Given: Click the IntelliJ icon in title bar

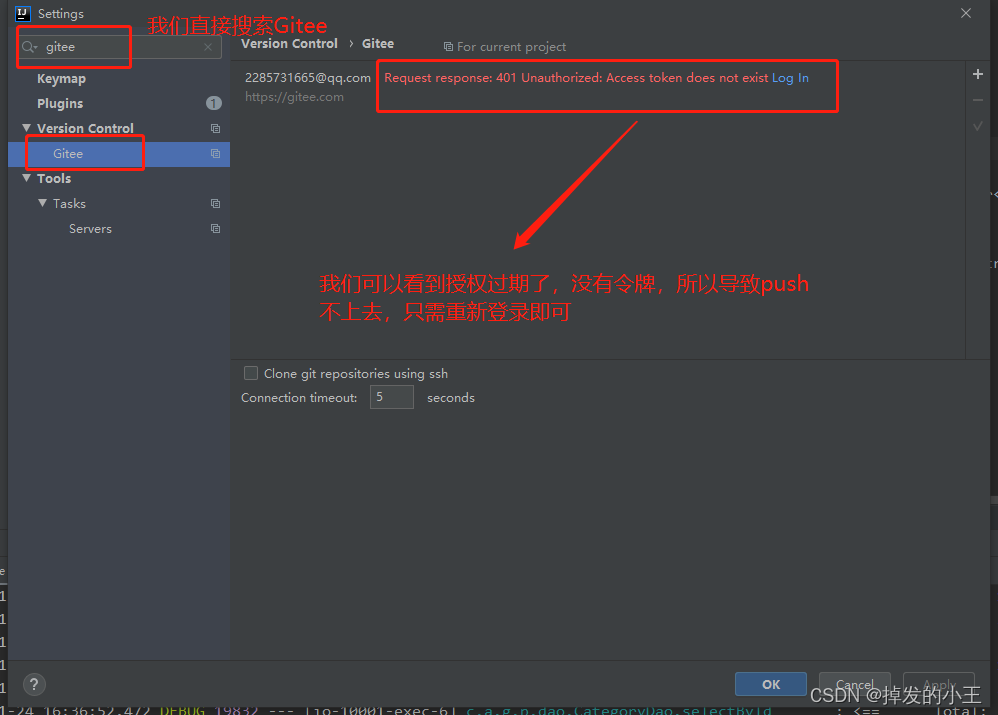Looking at the screenshot, I should coord(23,13).
